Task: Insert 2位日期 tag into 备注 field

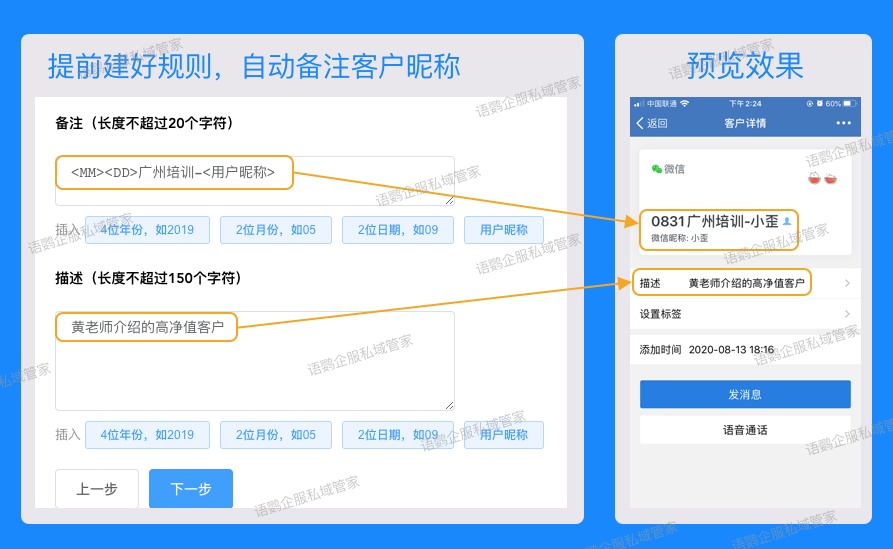Action: 392,230
